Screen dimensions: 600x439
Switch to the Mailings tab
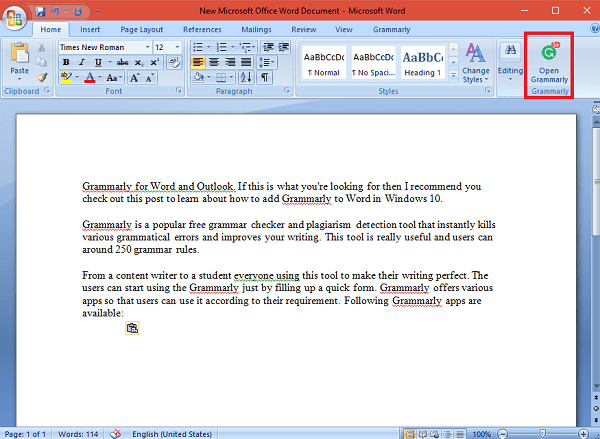(x=256, y=29)
